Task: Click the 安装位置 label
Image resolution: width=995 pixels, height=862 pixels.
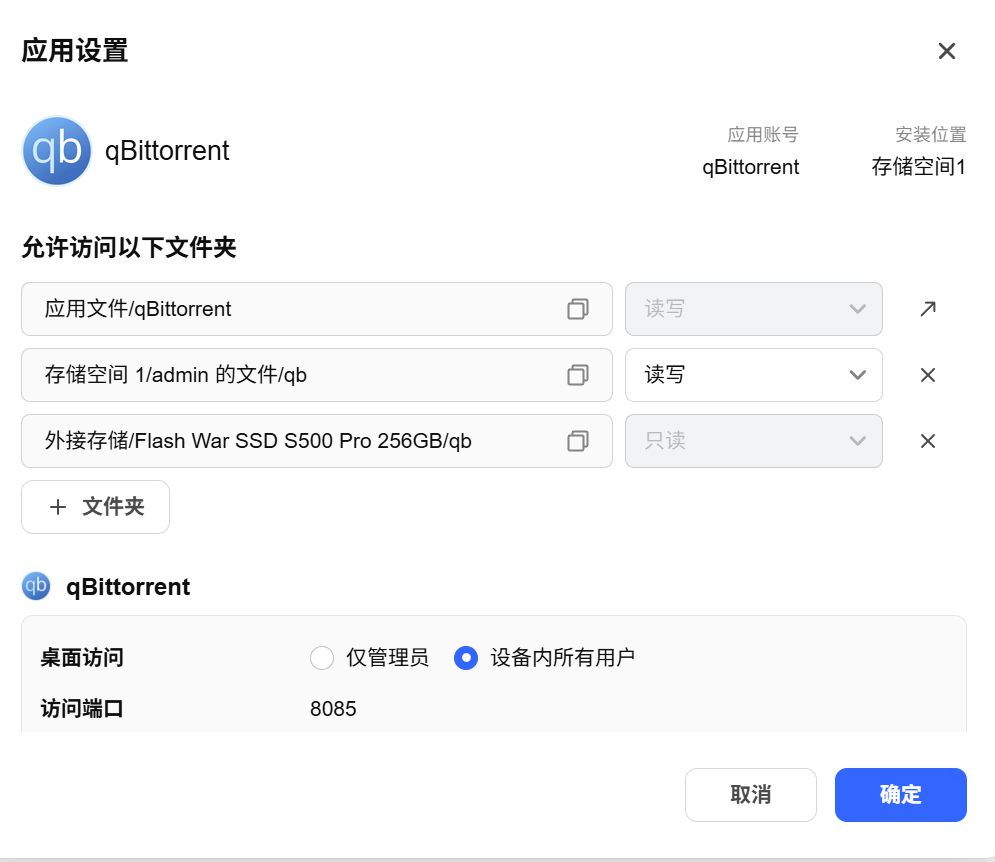Action: [930, 135]
